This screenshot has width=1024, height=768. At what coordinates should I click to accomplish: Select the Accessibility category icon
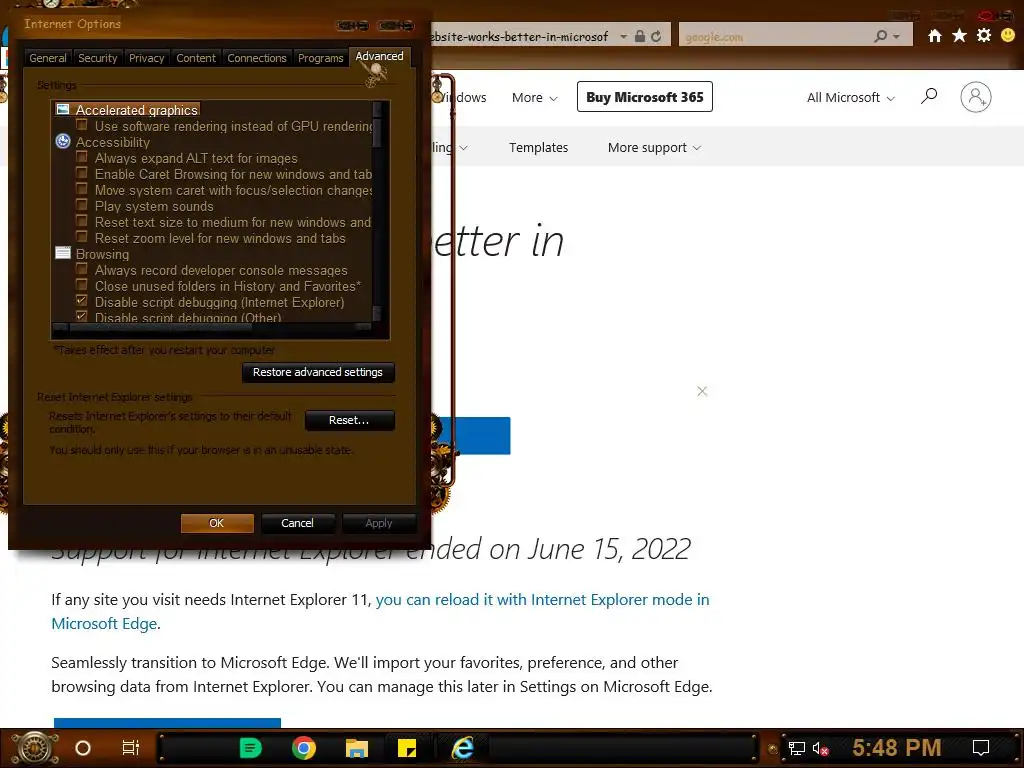click(63, 141)
